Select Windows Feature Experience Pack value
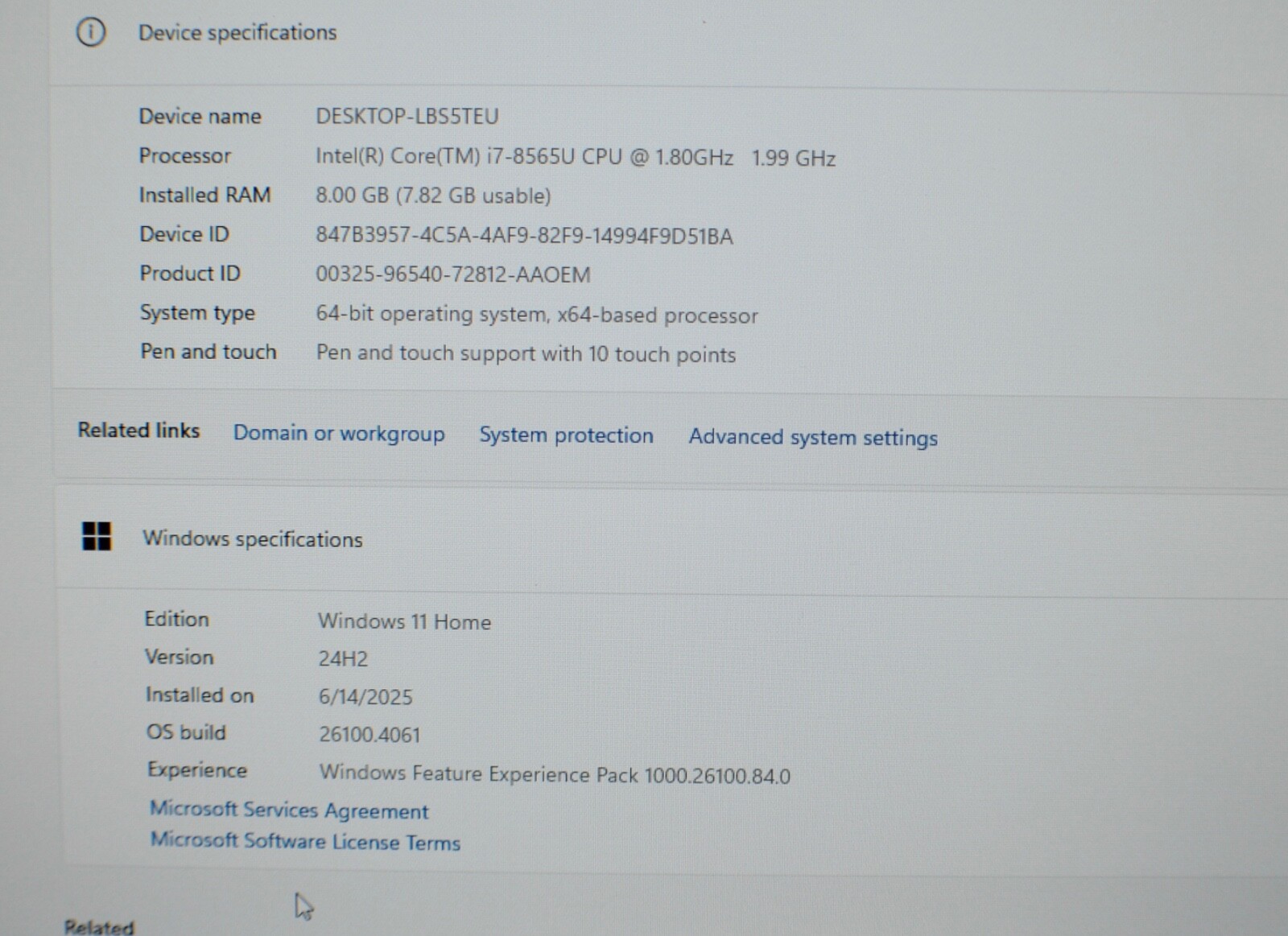 (555, 774)
